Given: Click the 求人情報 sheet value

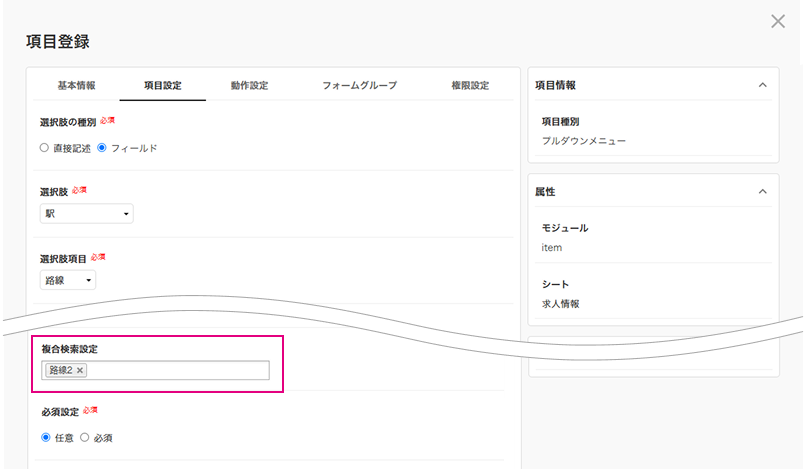Looking at the screenshot, I should pos(560,303).
